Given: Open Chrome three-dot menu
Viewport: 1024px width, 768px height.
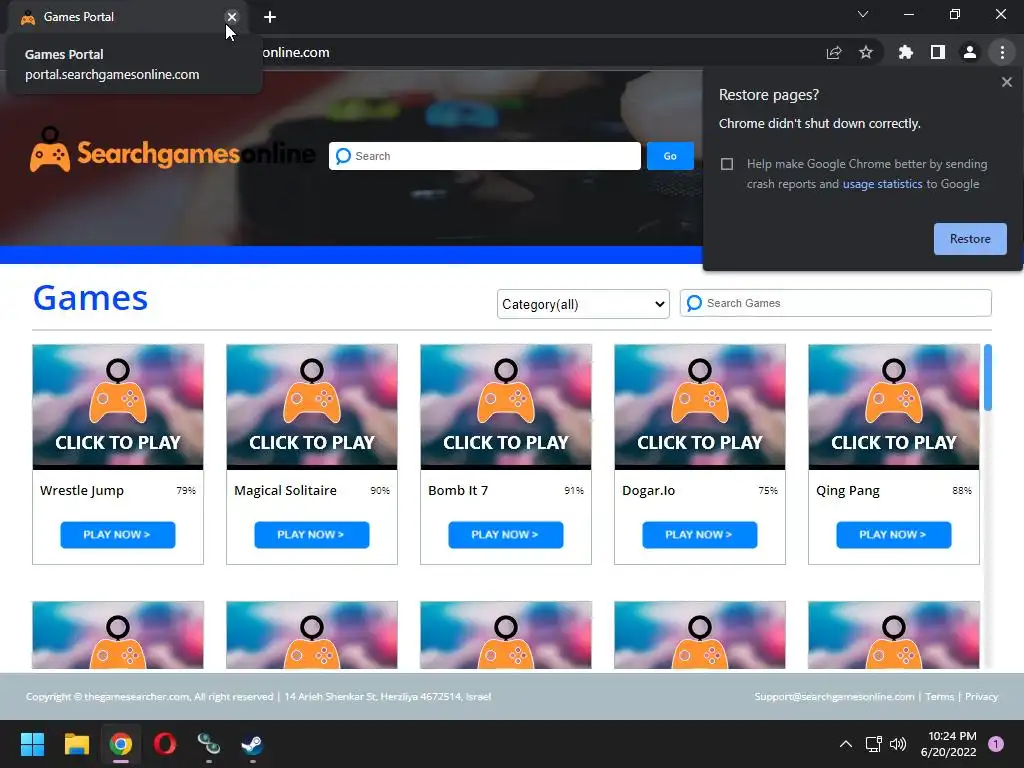Looking at the screenshot, I should [1002, 53].
